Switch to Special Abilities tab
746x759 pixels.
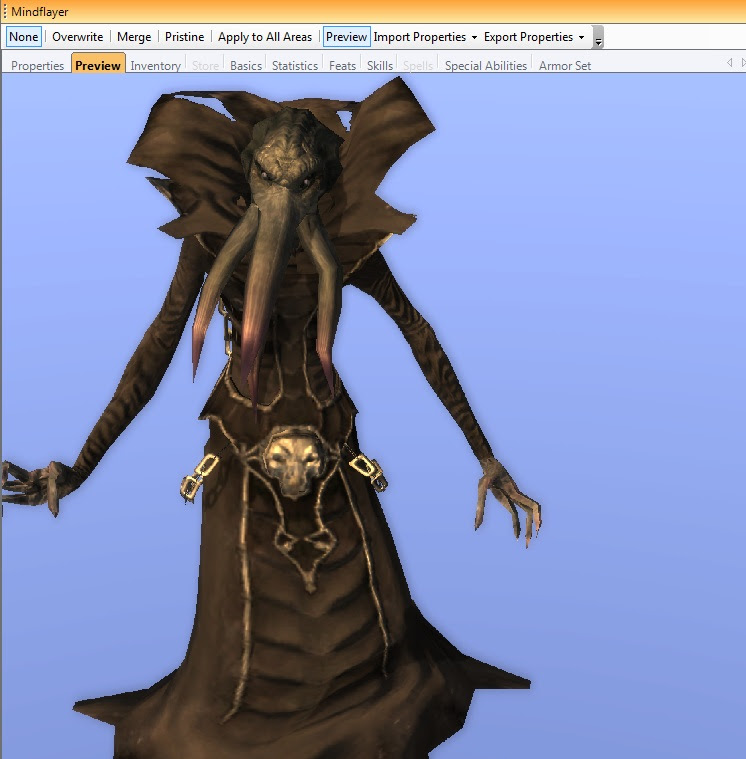coord(486,65)
